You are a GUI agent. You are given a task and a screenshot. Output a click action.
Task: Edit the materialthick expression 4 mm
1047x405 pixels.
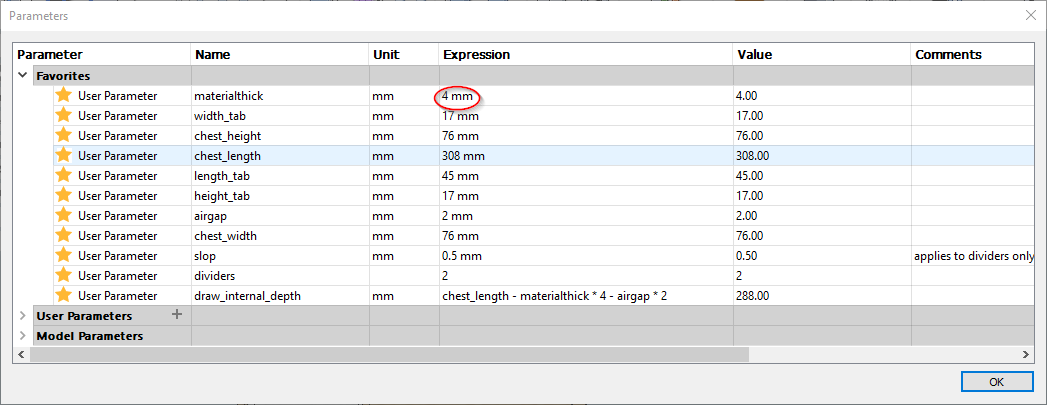[x=459, y=96]
